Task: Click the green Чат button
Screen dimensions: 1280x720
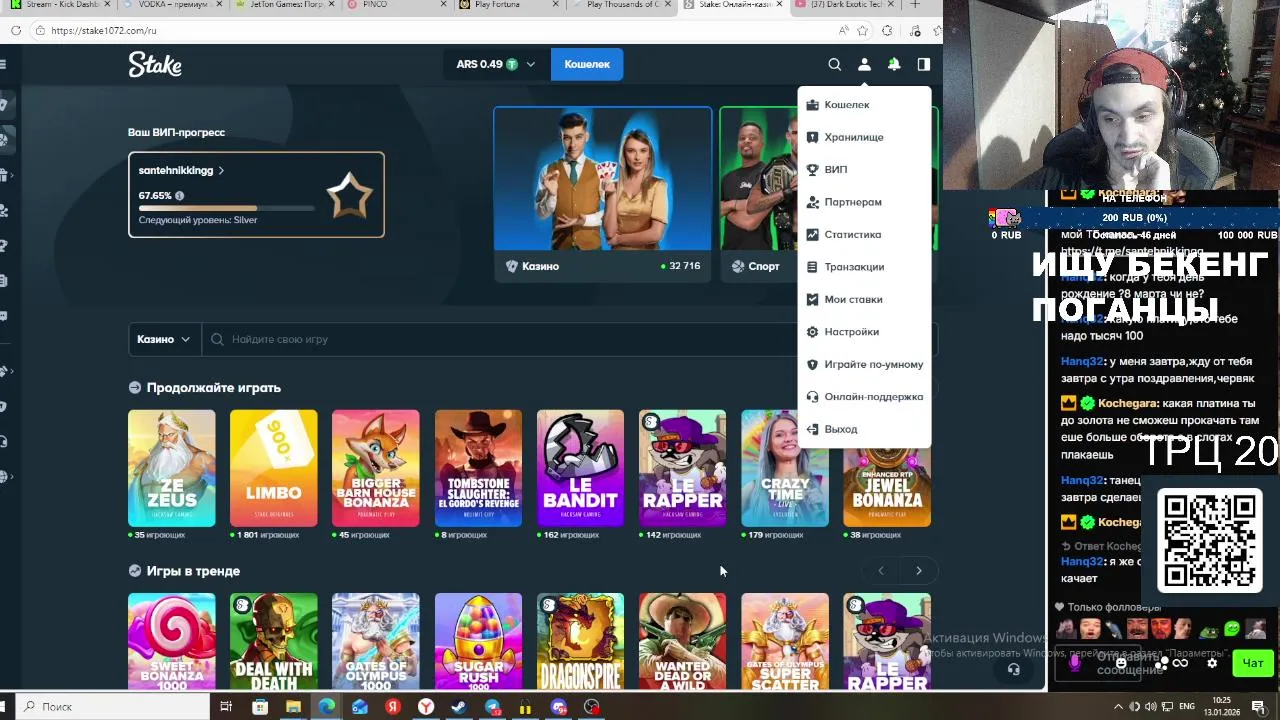Action: pyautogui.click(x=1253, y=663)
